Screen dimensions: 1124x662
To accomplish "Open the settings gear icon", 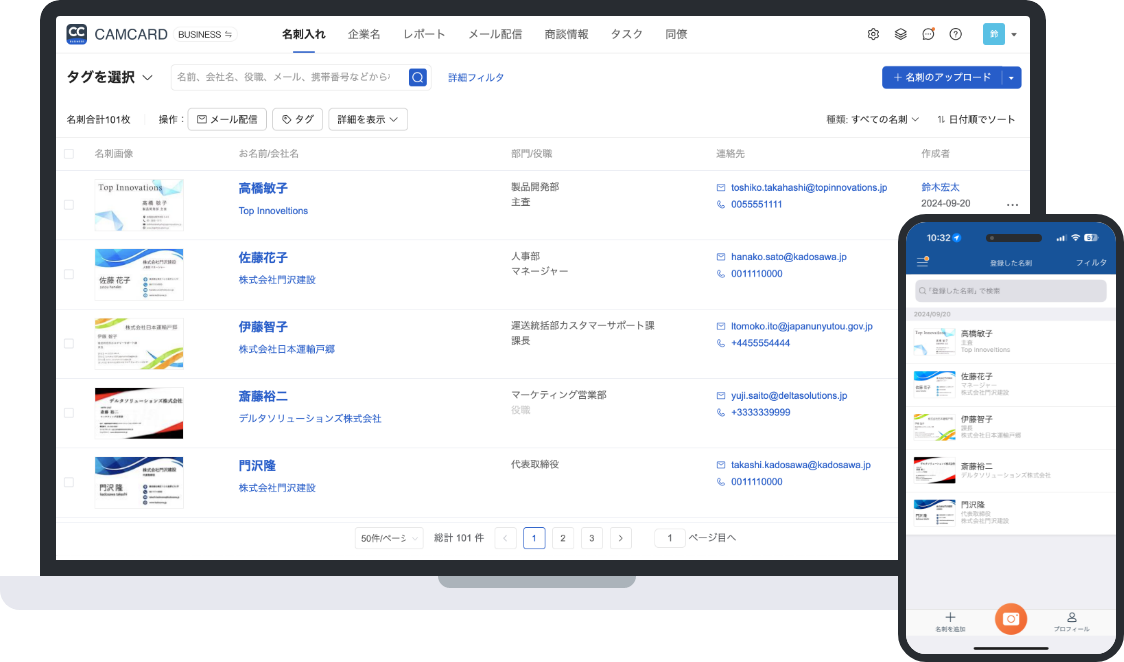I will [873, 33].
